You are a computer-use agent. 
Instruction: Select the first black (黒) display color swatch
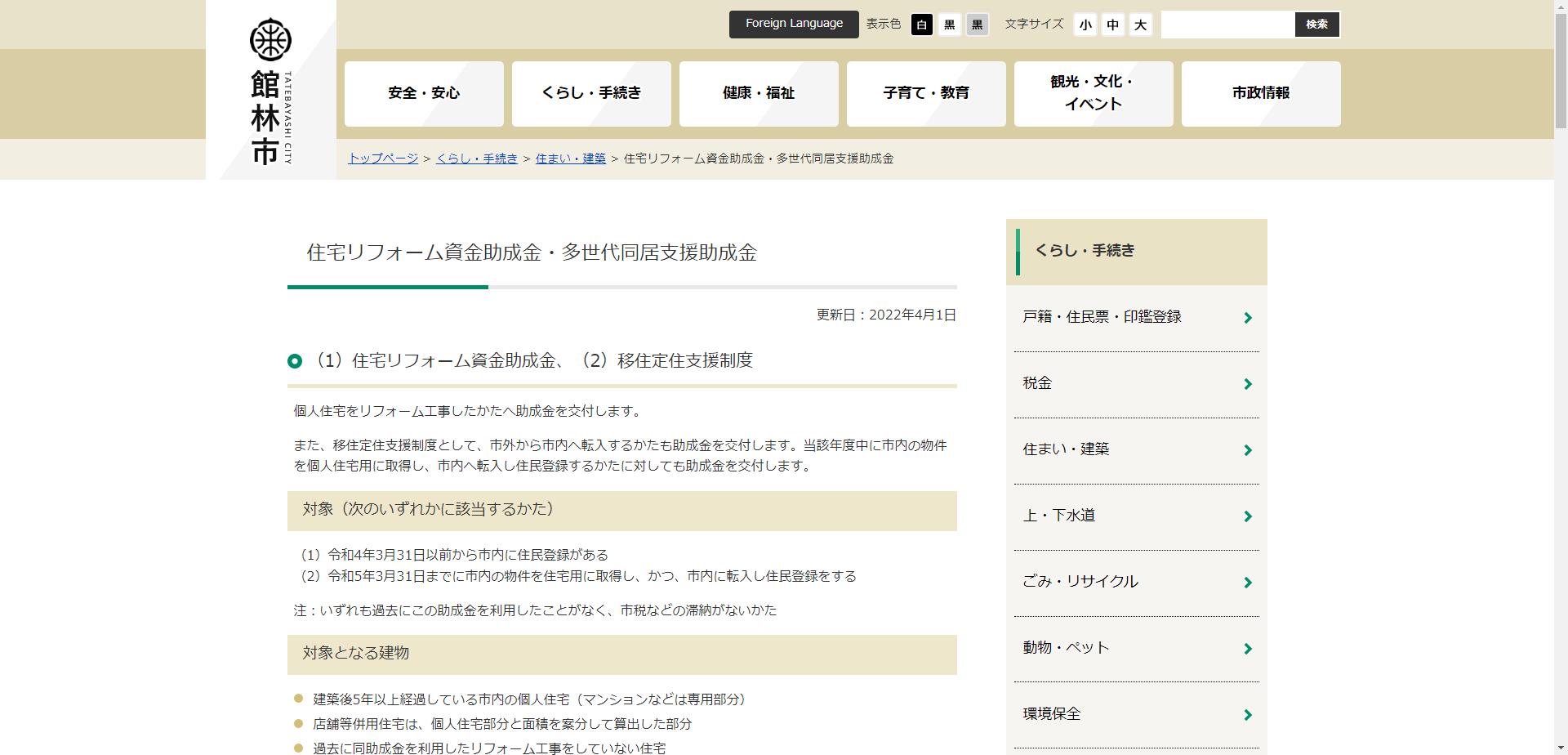click(x=950, y=25)
